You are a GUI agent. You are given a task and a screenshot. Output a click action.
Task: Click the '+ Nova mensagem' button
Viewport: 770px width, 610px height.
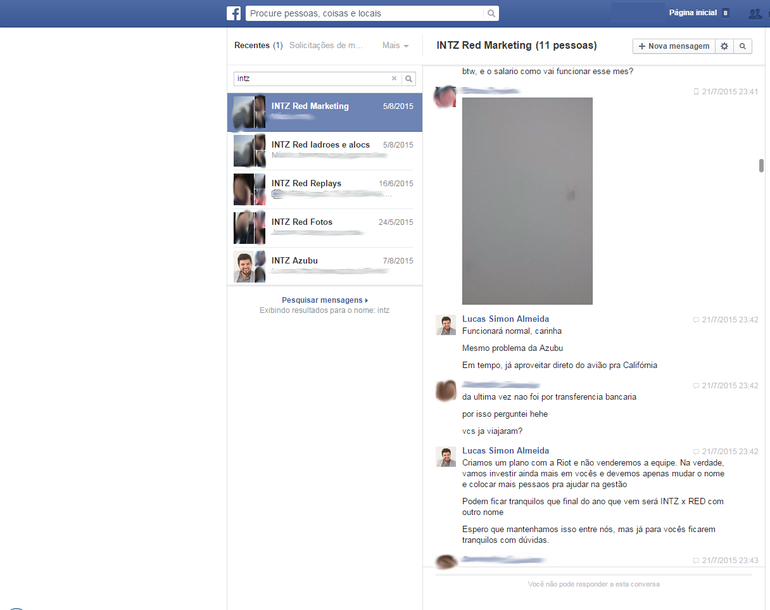pos(674,46)
